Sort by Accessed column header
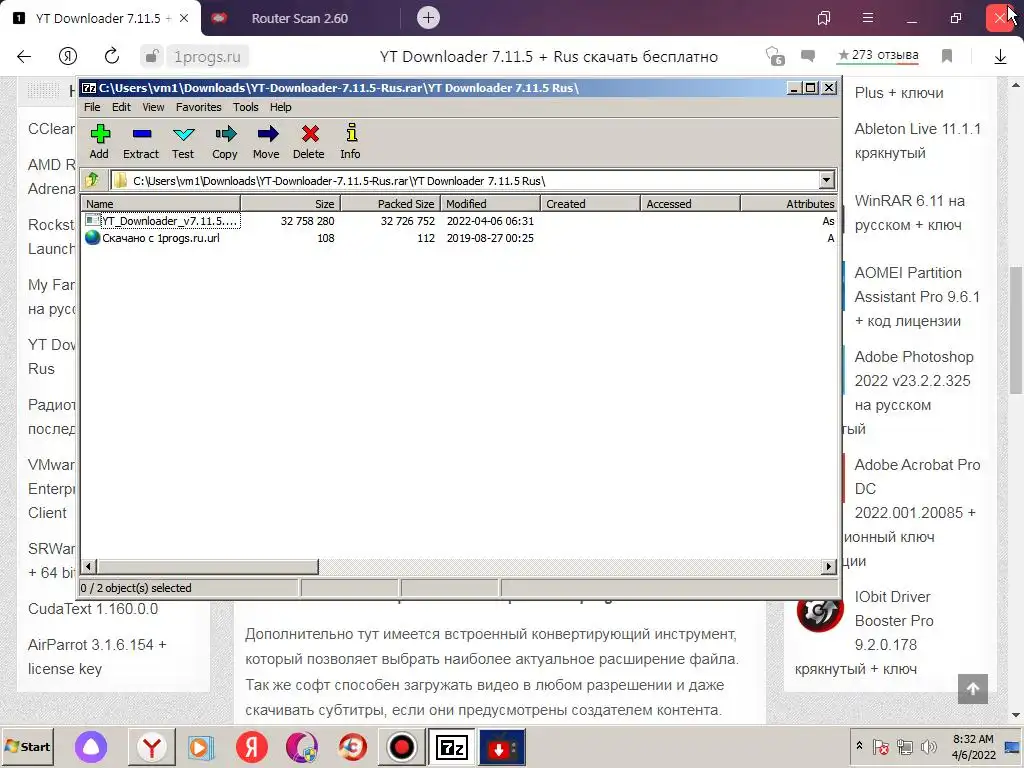1024x768 pixels. pyautogui.click(x=690, y=204)
